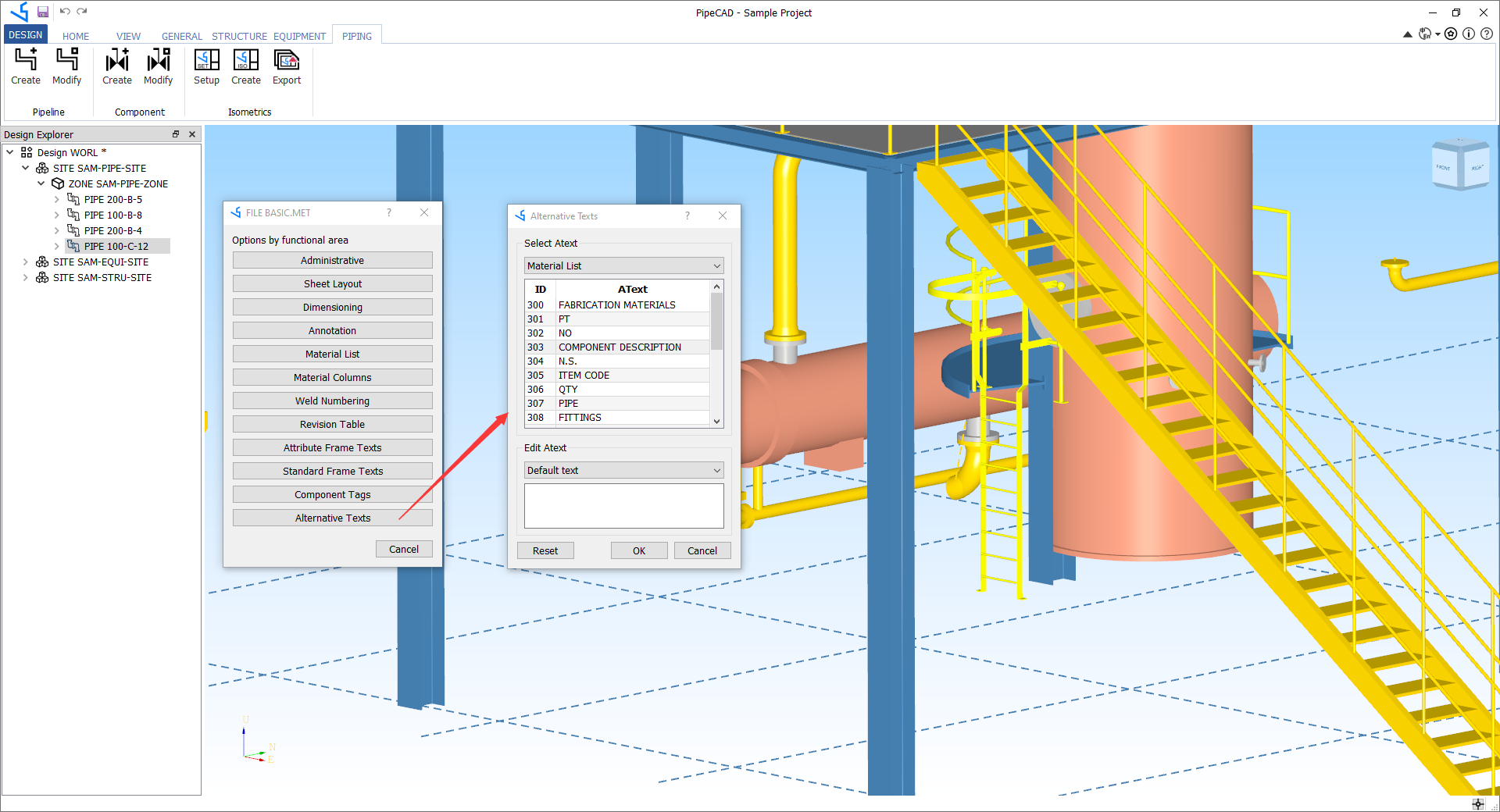Click the help button in FILE BASIC.MET dialog
Screen dimensions: 1500x812
pos(389,212)
